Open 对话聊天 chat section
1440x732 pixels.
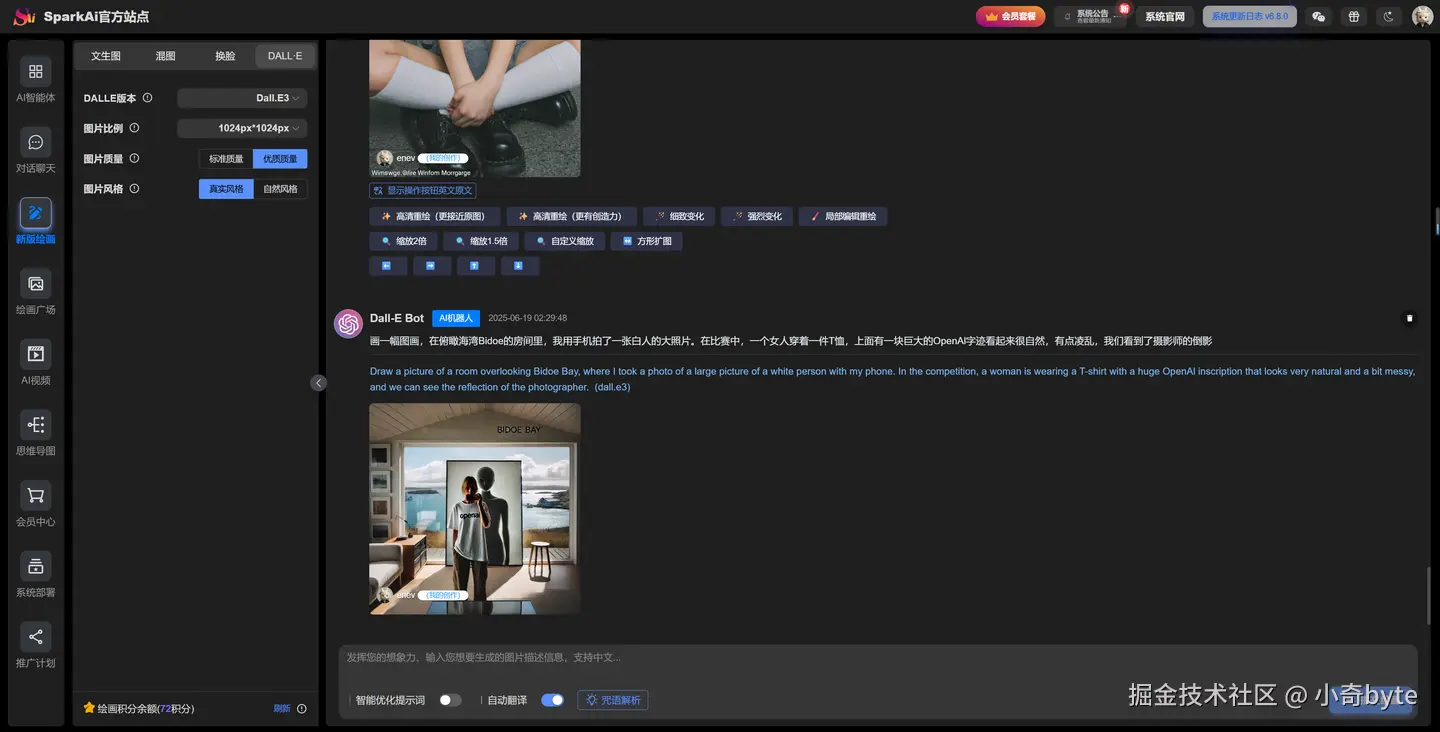point(36,151)
